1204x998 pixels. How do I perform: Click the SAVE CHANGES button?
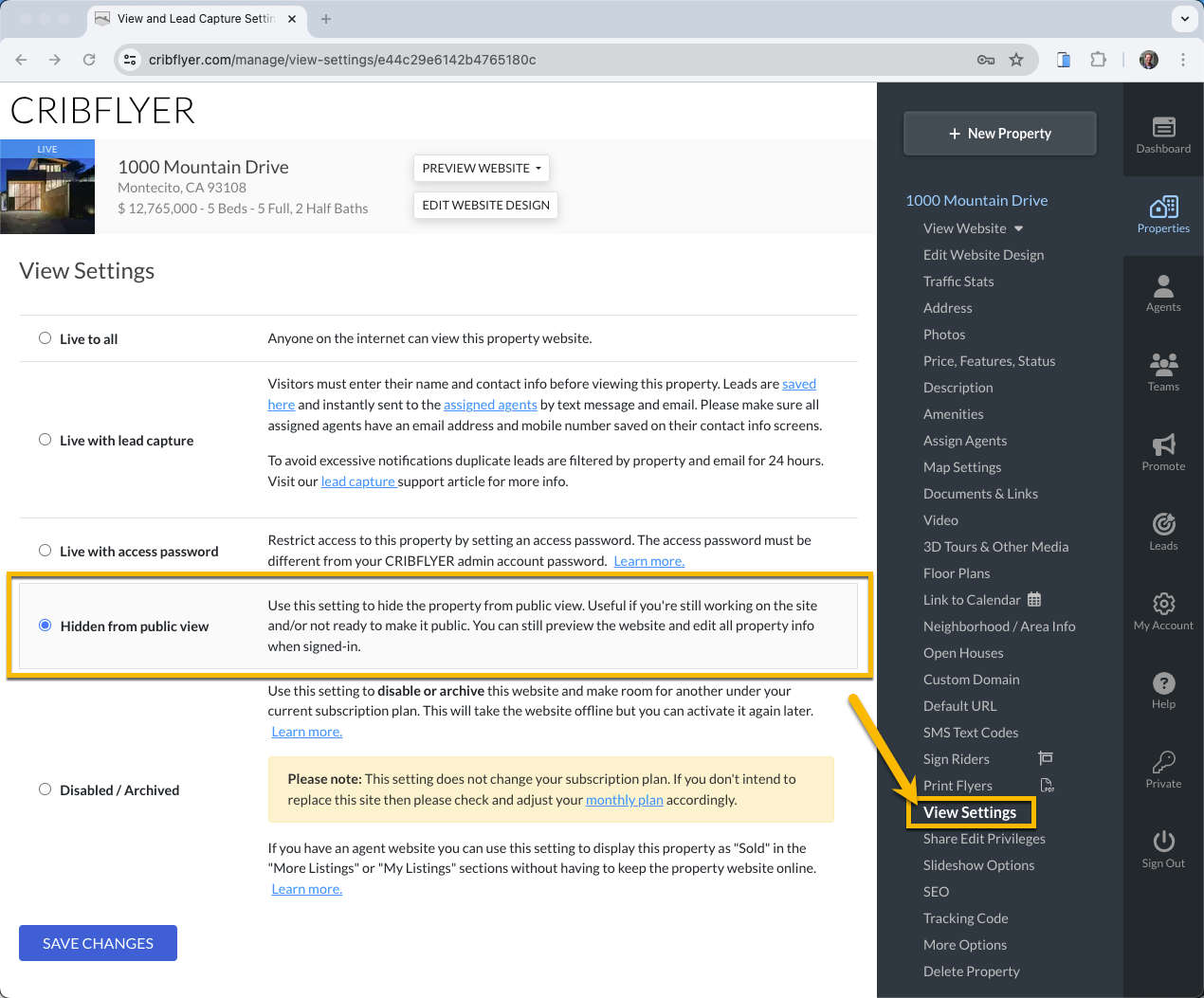98,943
